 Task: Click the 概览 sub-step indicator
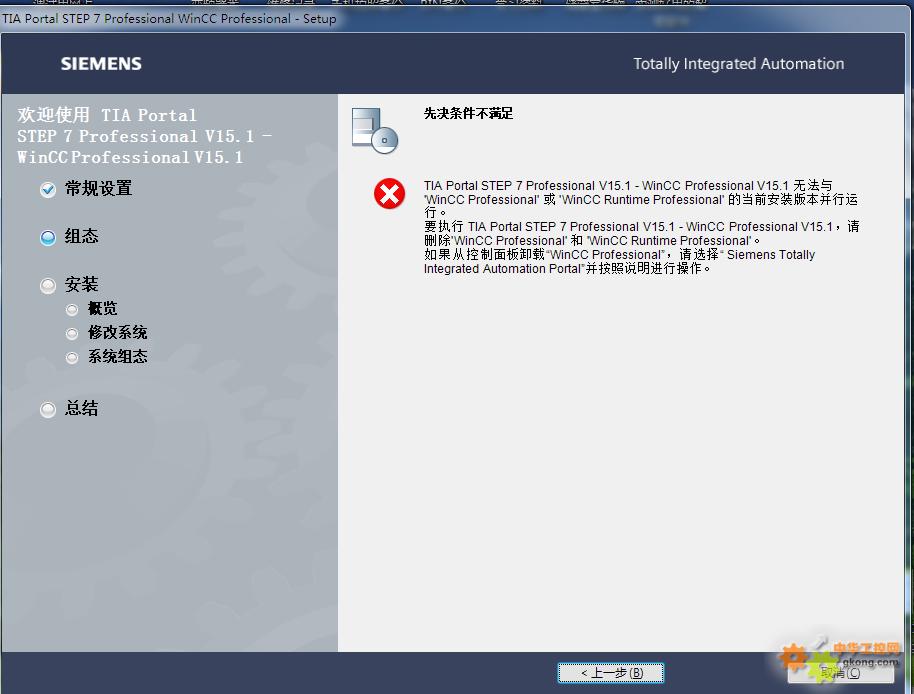[x=72, y=309]
